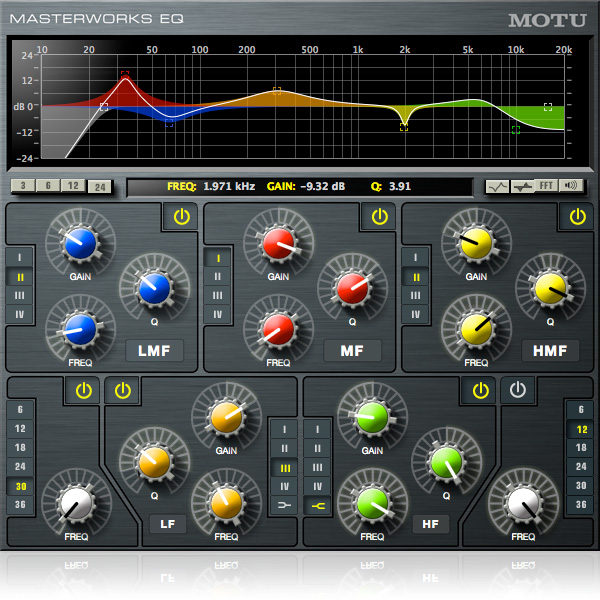Set graph range to 24 dB
600x600 pixels.
(x=100, y=187)
